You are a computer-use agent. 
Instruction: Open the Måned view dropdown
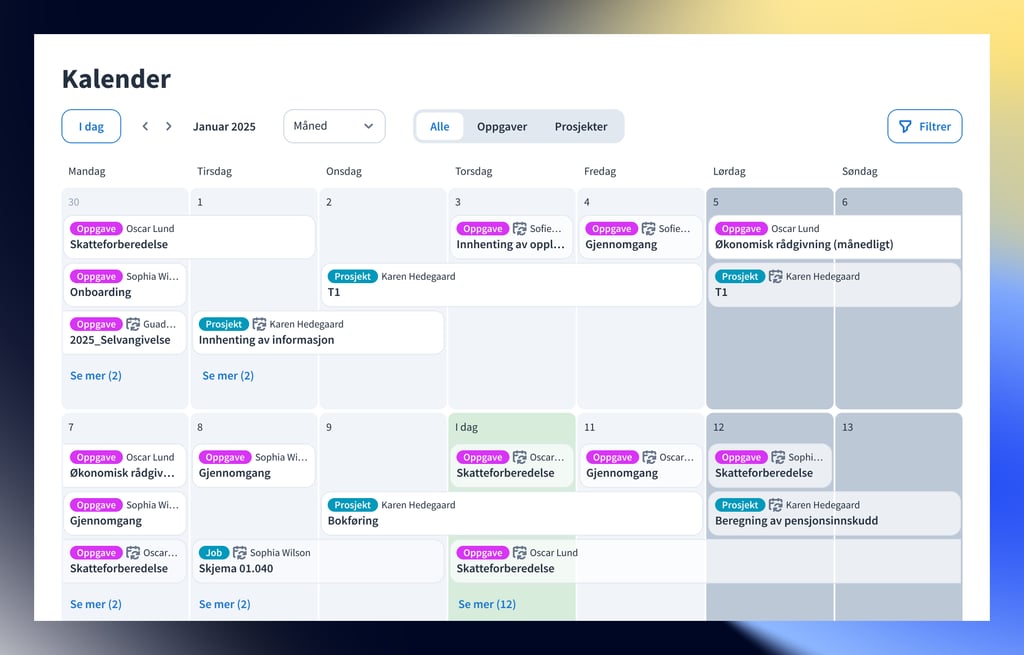[x=334, y=126]
